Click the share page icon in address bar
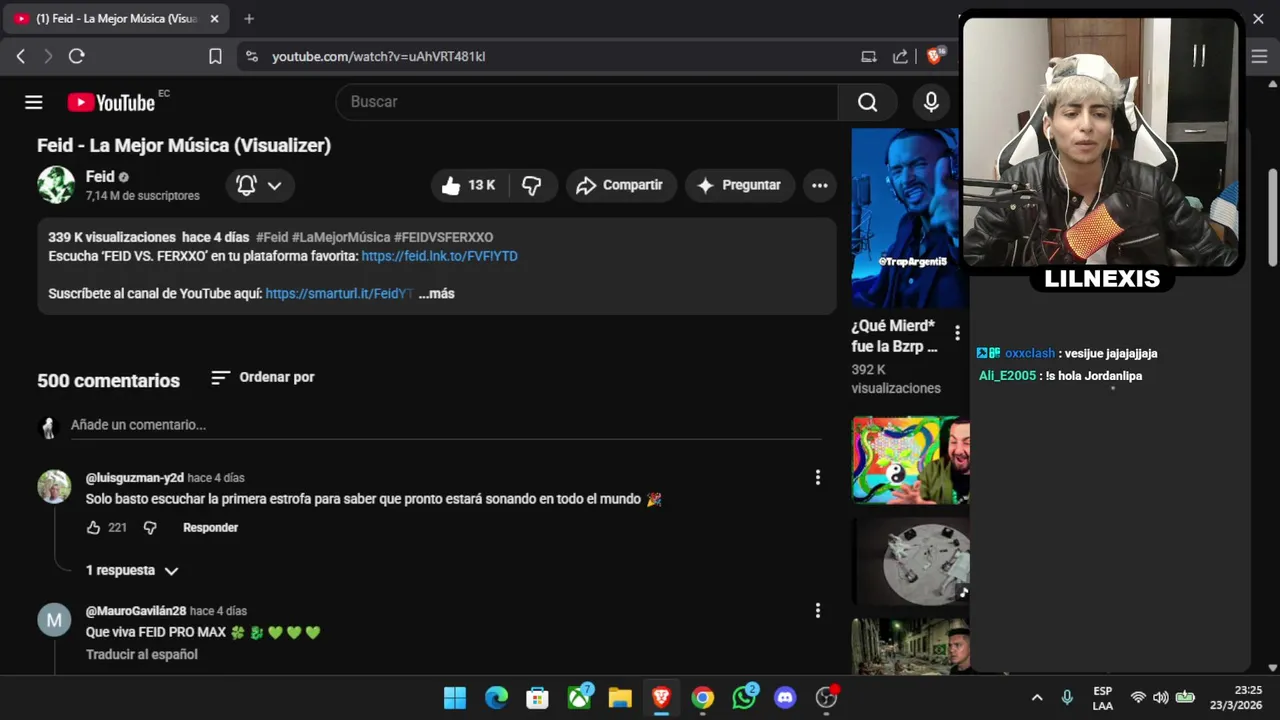This screenshot has height=720, width=1280. click(x=900, y=57)
